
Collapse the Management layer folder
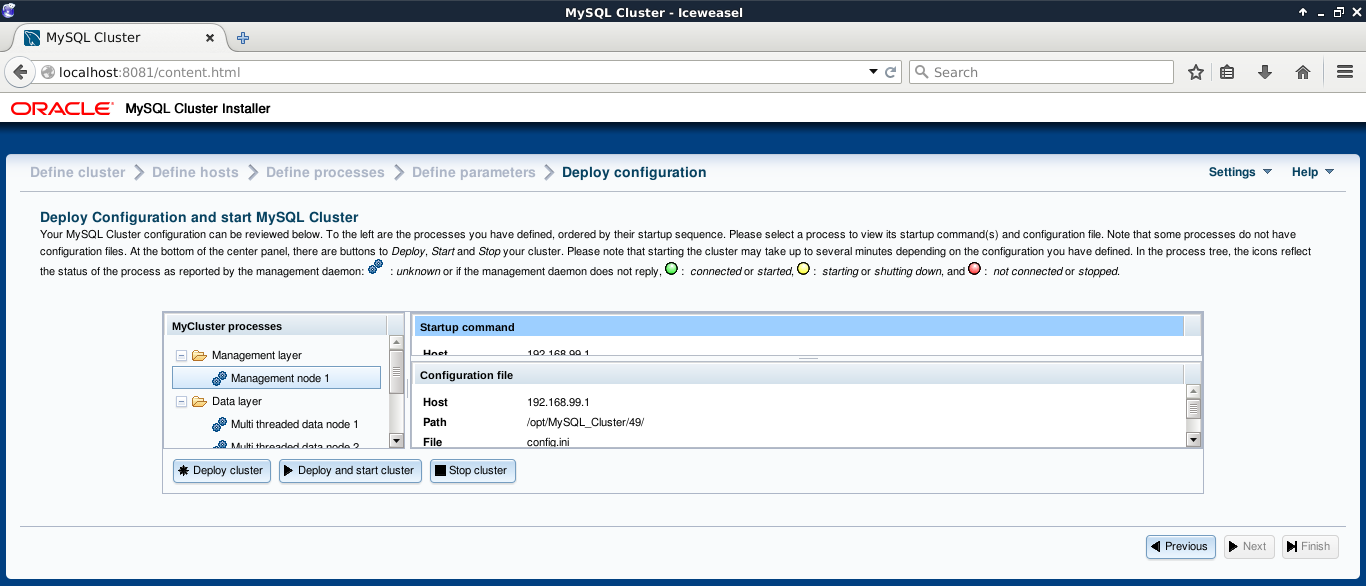coord(181,355)
